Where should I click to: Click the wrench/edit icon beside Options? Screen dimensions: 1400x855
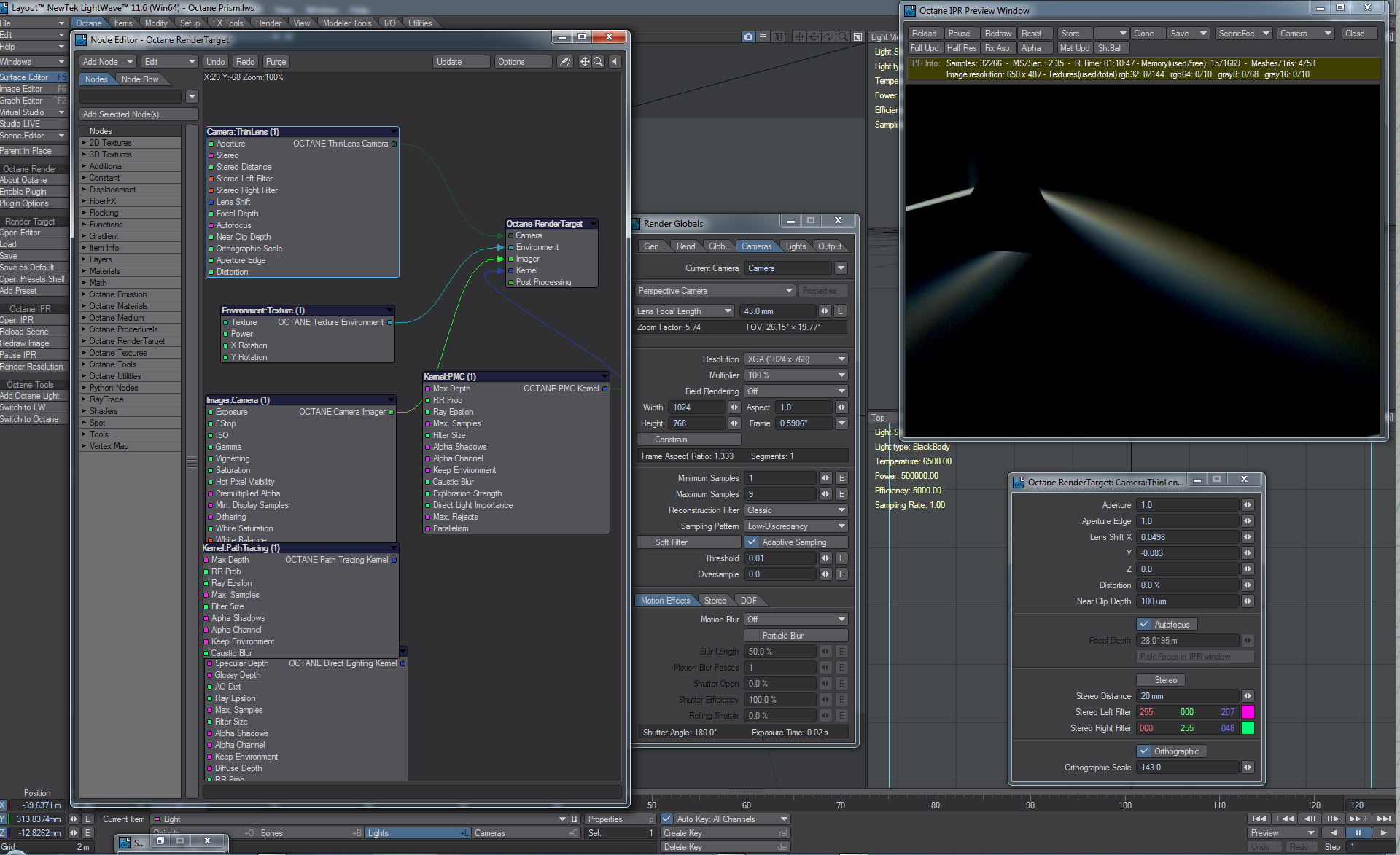pyautogui.click(x=565, y=62)
